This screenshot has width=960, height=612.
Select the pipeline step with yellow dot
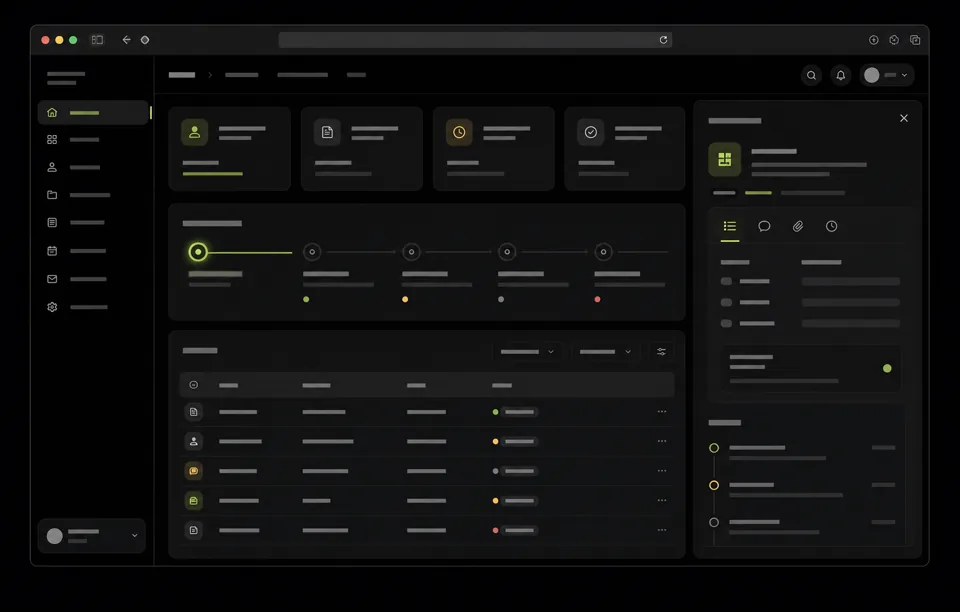pyautogui.click(x=411, y=252)
